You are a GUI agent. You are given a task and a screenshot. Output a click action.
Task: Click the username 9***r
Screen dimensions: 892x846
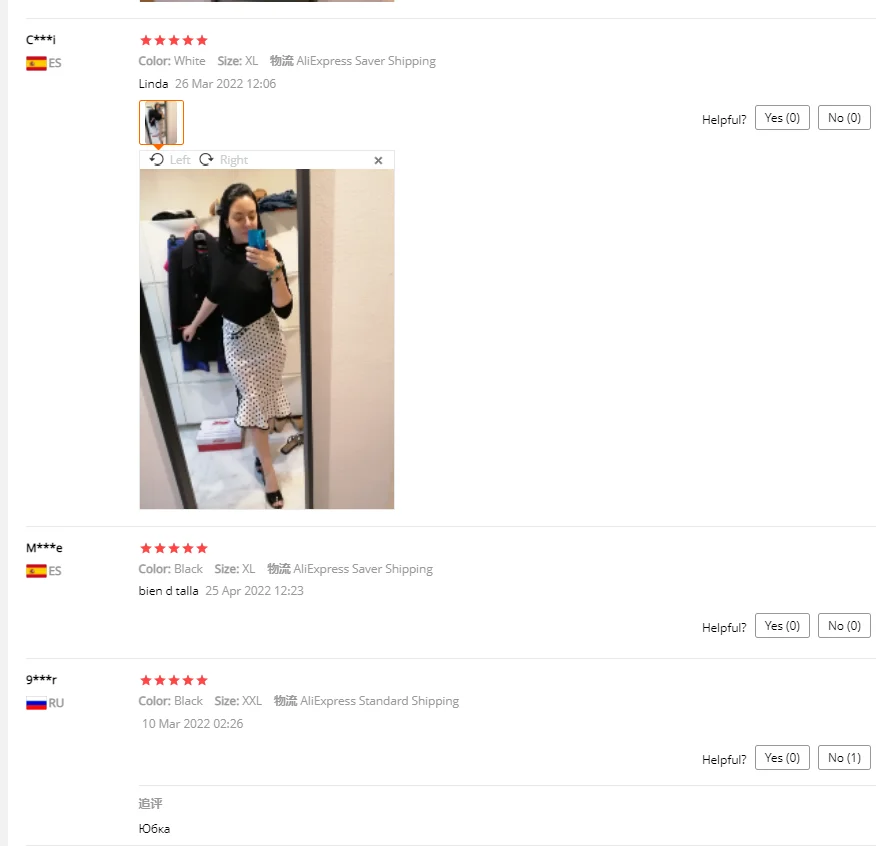coord(42,679)
